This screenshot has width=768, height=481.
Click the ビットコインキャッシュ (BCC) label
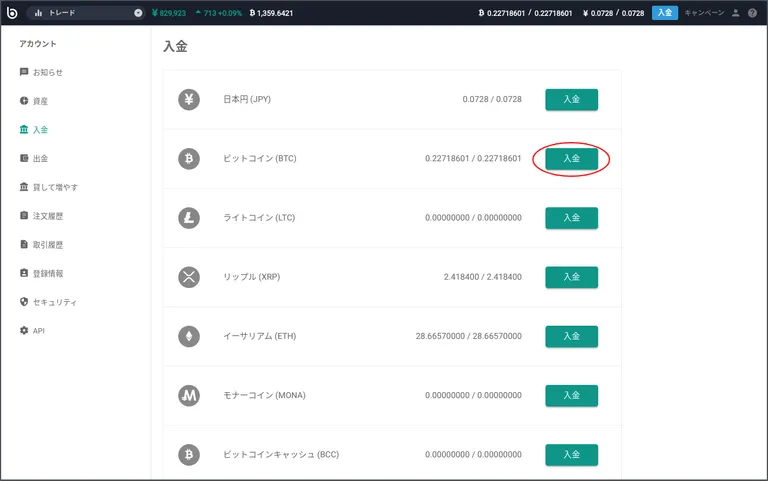(281, 455)
